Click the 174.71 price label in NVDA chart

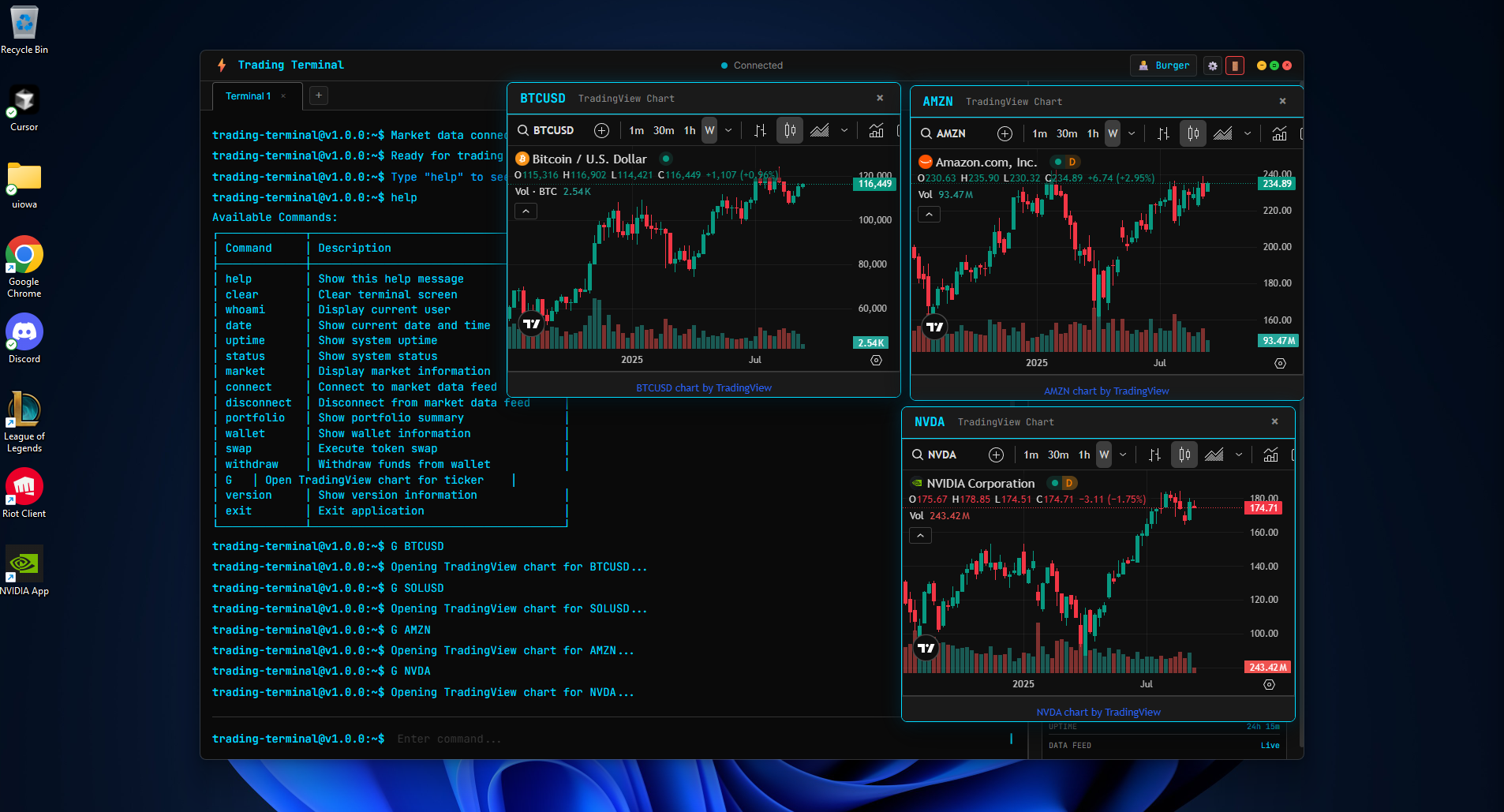1263,508
